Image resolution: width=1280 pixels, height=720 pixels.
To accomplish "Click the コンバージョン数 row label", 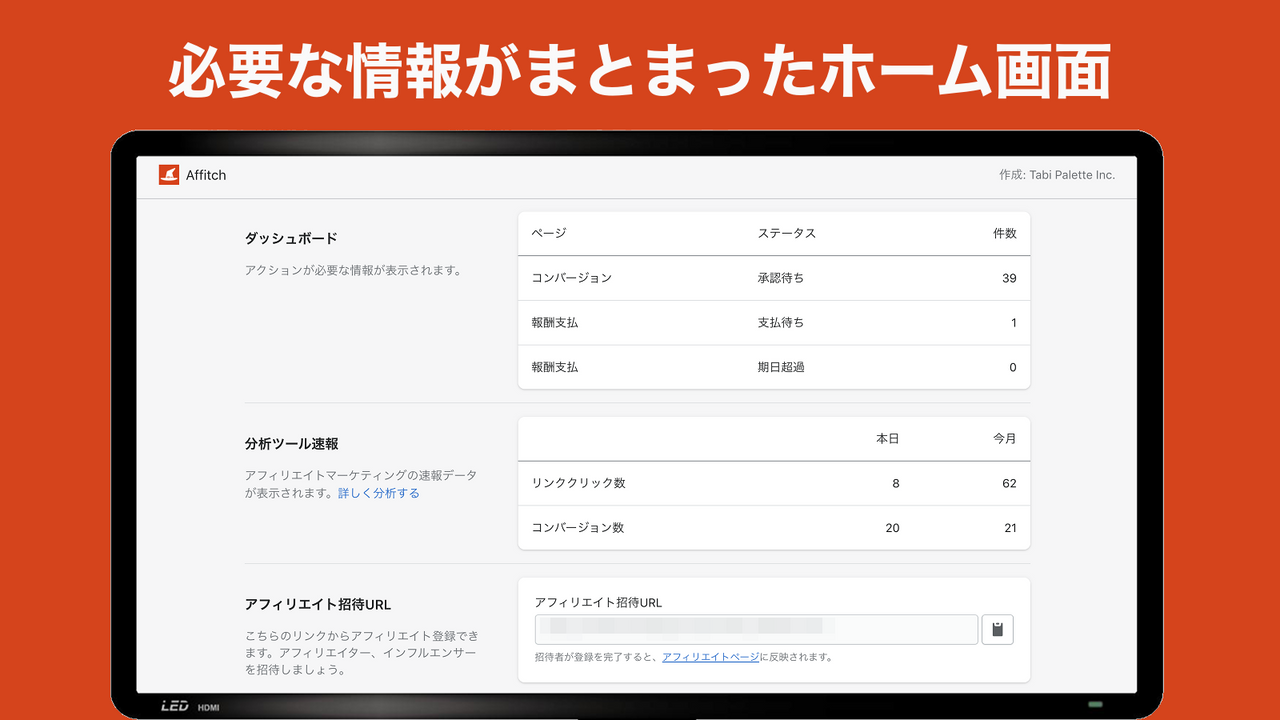I will 578,528.
